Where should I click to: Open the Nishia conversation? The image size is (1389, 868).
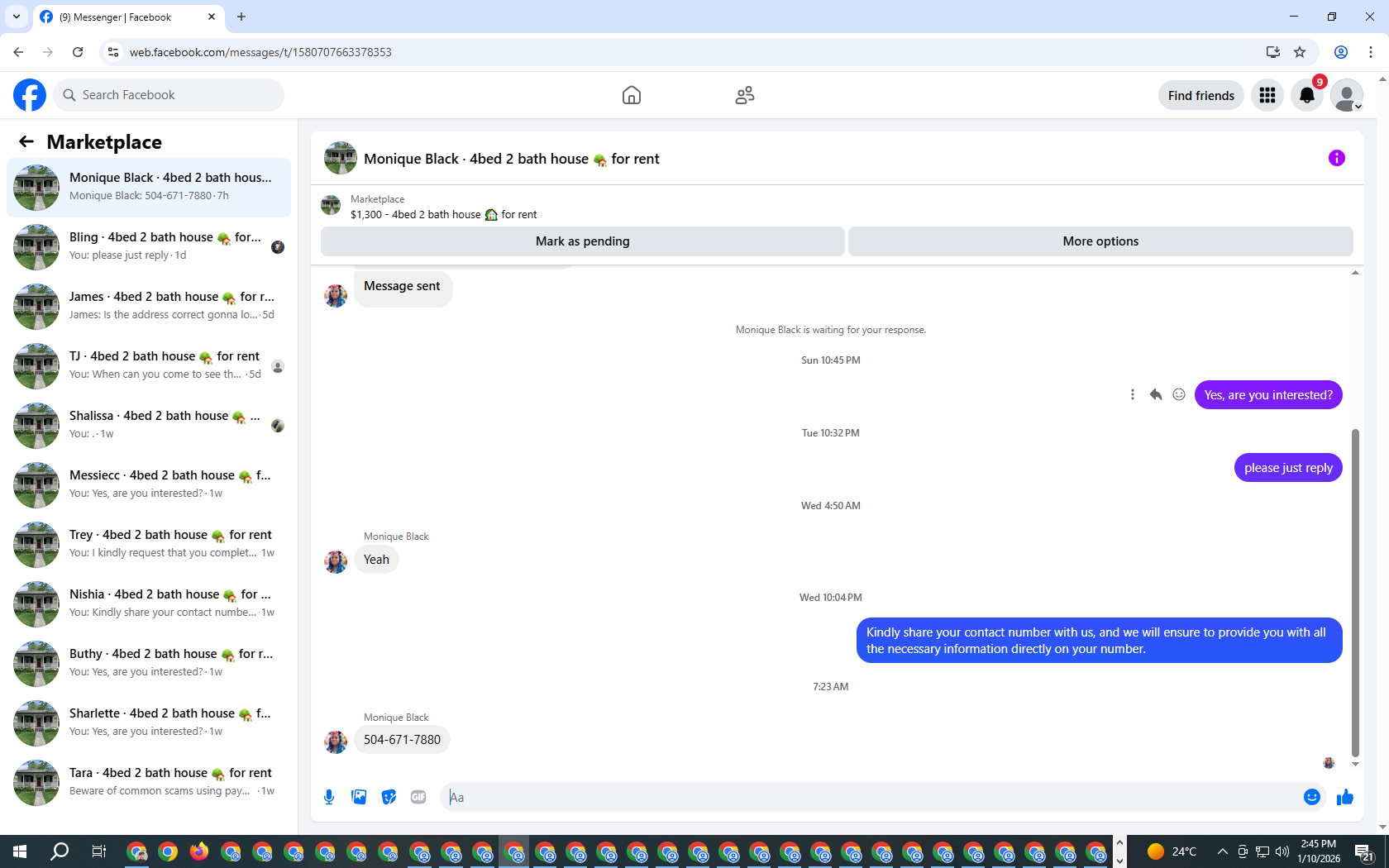coord(149,604)
